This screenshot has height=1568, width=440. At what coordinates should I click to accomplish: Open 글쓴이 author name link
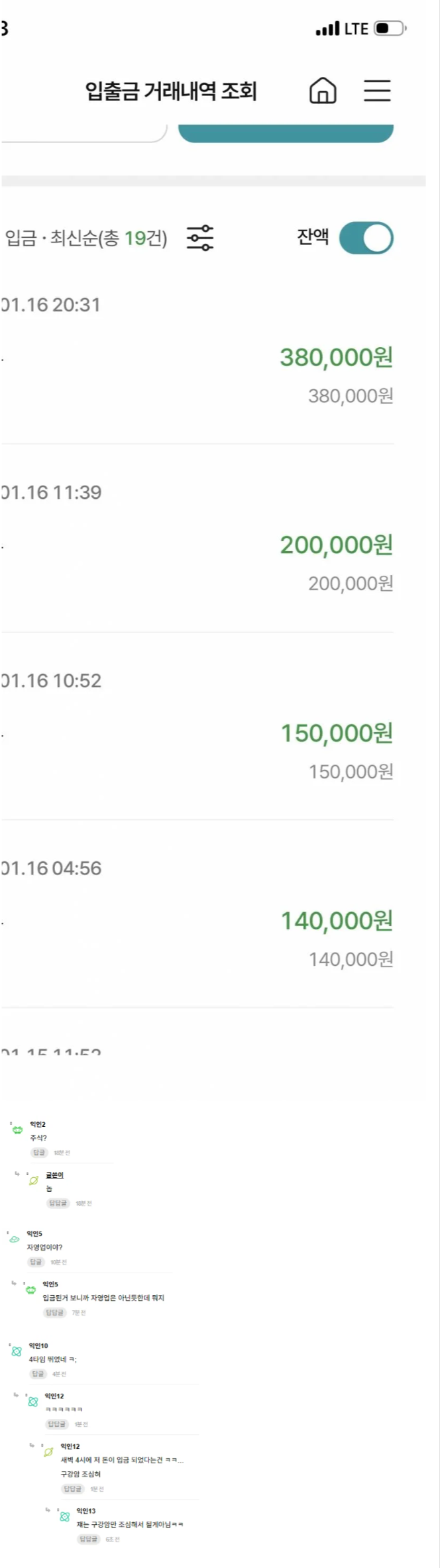54,1175
